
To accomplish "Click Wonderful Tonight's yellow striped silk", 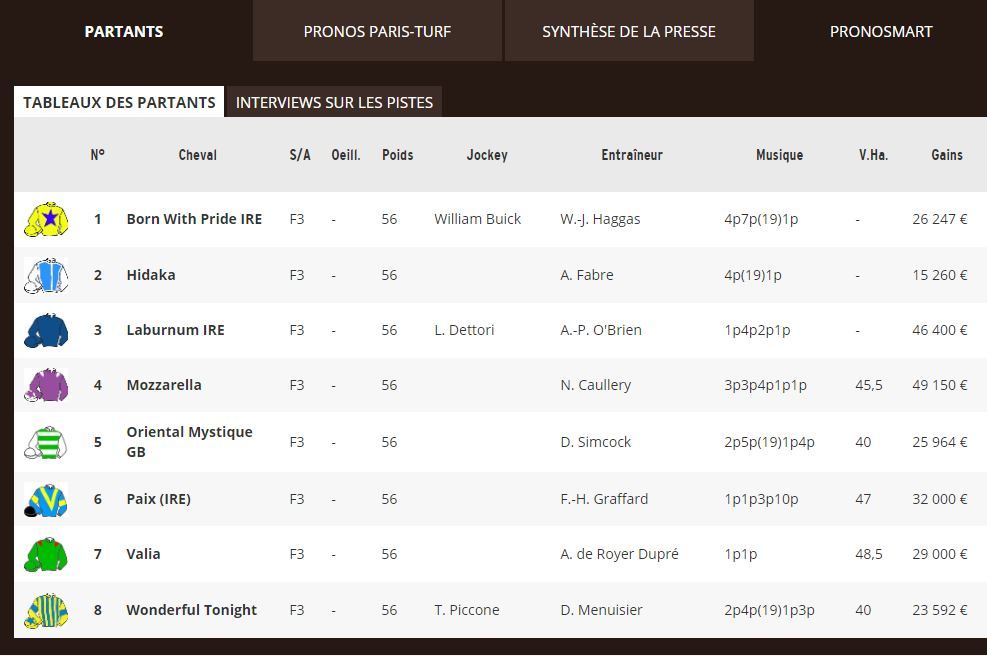I will pos(46,610).
